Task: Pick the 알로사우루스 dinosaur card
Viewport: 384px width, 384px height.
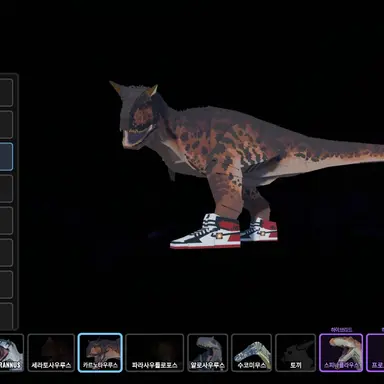Action: (208, 353)
